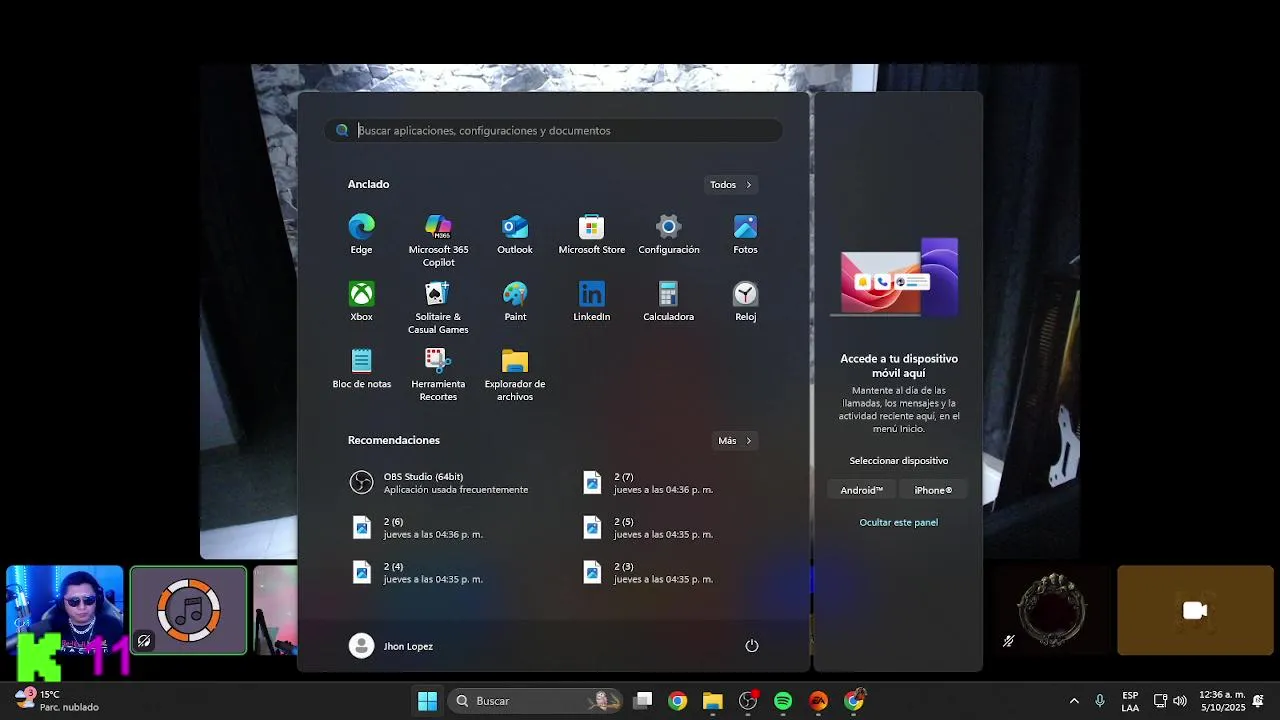Expand Más recommendations
Viewport: 1280px width, 720px height.
[734, 440]
